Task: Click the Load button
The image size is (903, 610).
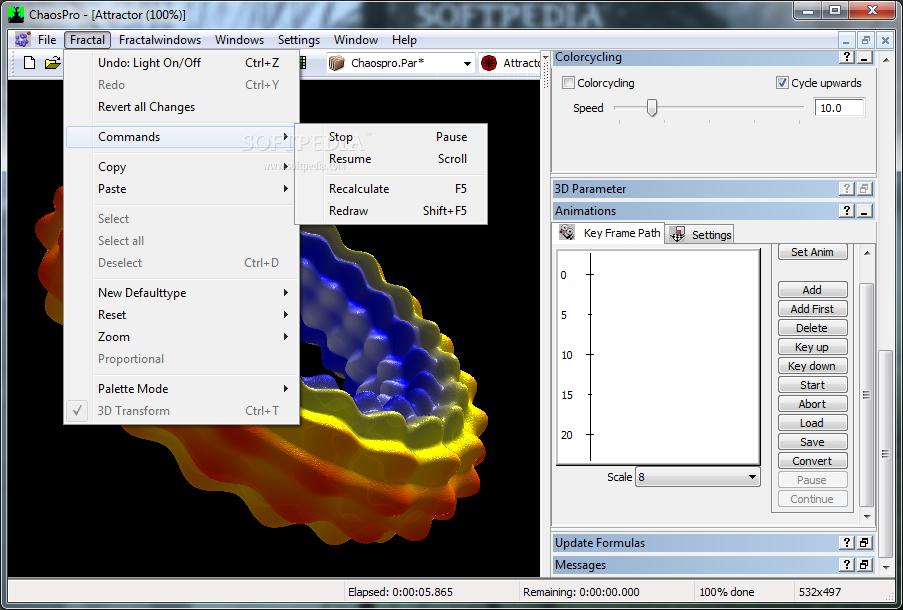Action: click(x=812, y=423)
